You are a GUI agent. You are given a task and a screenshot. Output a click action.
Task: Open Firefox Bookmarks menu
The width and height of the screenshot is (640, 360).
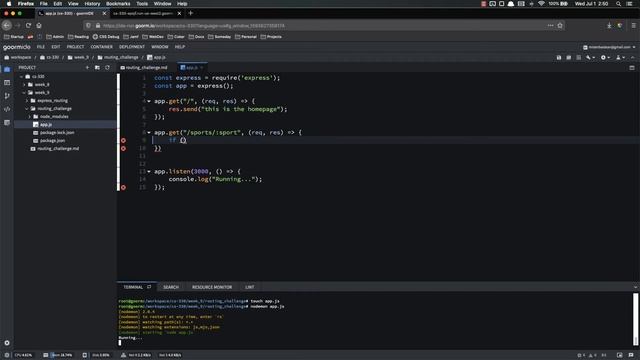click(118, 4)
